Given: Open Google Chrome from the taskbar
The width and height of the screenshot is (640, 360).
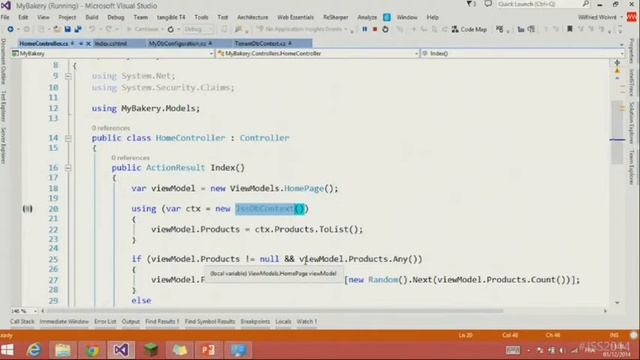Looking at the screenshot, I should [92, 350].
